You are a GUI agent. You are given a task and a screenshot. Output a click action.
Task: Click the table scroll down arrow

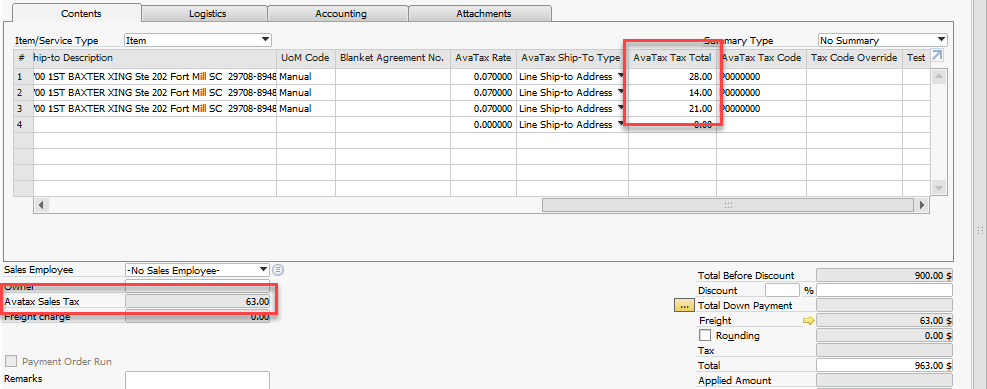point(939,188)
